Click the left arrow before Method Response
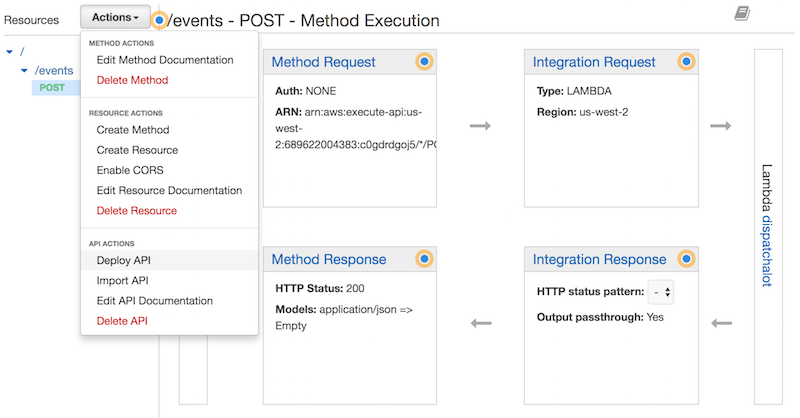Viewport: 800px width, 418px height. (480, 323)
